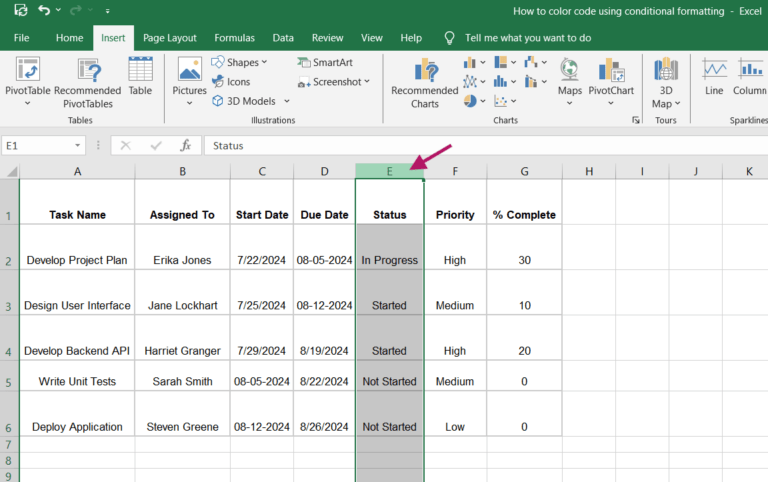Switch to the Formulas tab
Image resolution: width=768 pixels, height=482 pixels.
[x=234, y=38]
